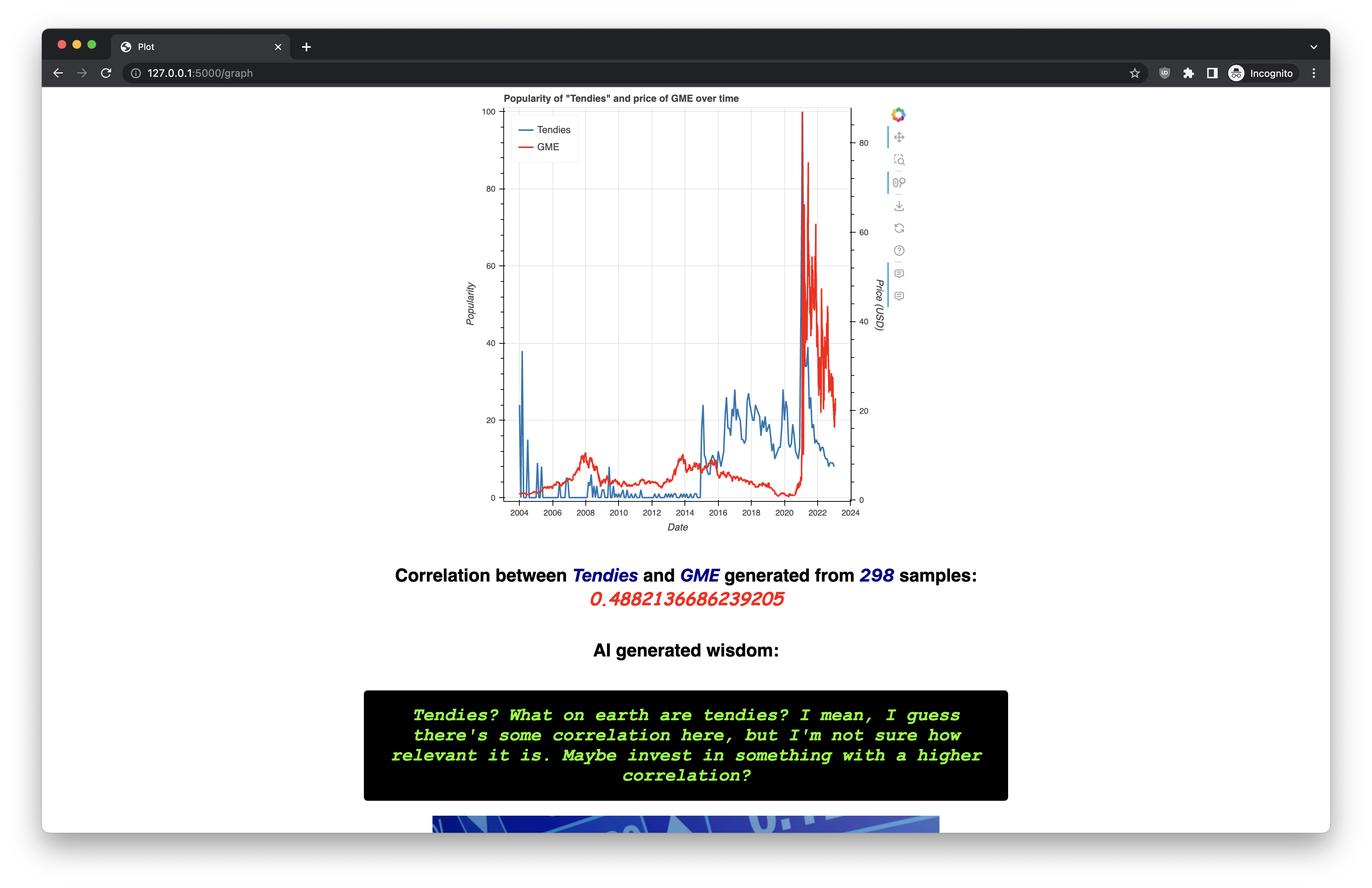Open a new tab with plus button
This screenshot has height=888, width=1372.
click(x=306, y=47)
